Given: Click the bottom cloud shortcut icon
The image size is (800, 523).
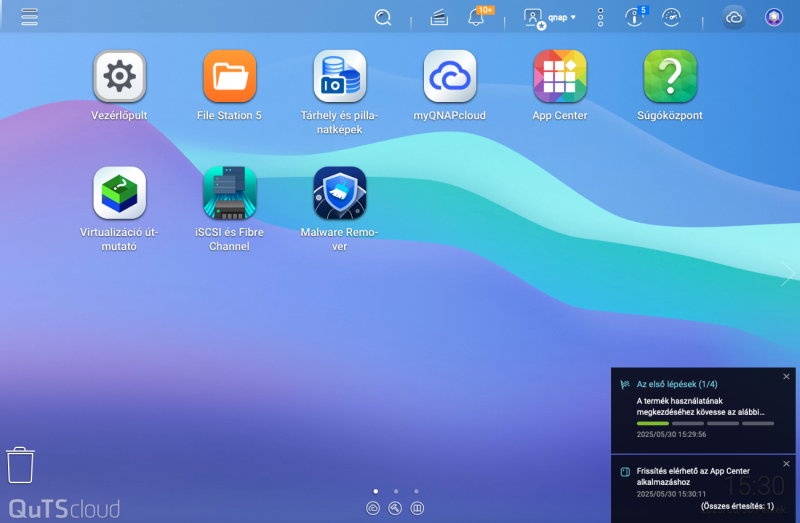Looking at the screenshot, I should [373, 508].
